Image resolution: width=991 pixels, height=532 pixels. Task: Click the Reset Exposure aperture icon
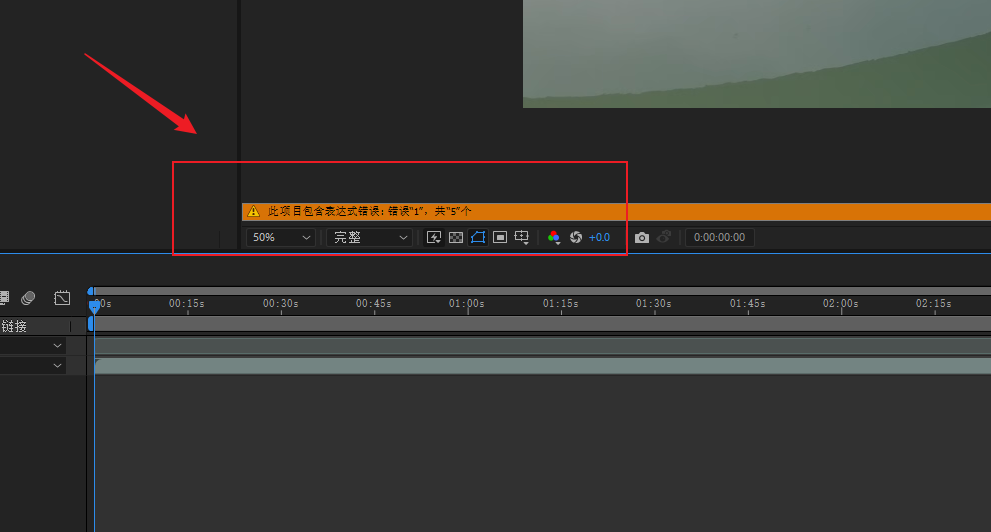[576, 238]
